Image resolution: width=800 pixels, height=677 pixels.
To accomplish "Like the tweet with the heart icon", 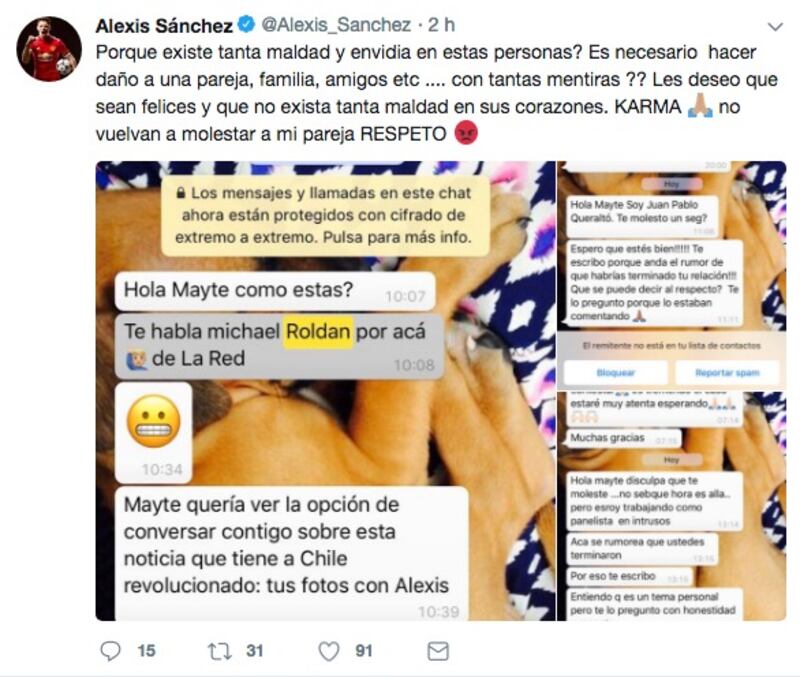I will click(329, 651).
